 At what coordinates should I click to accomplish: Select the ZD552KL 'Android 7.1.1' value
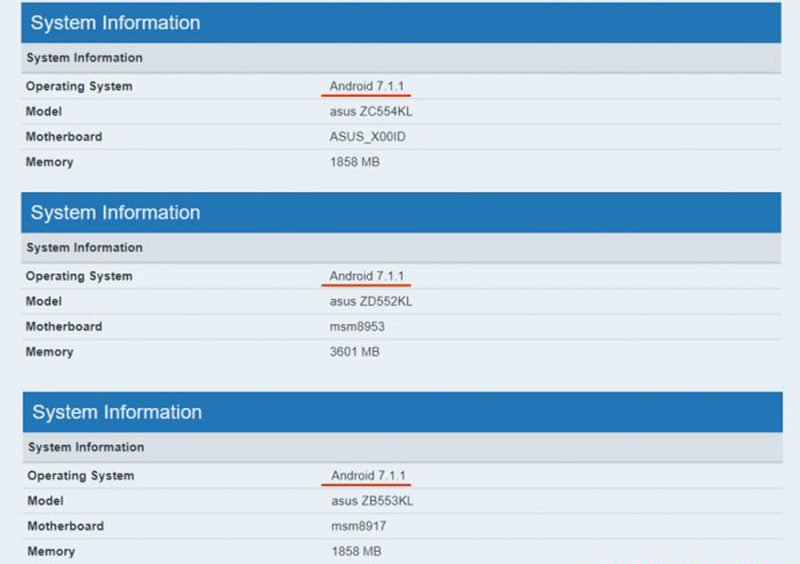coord(366,276)
